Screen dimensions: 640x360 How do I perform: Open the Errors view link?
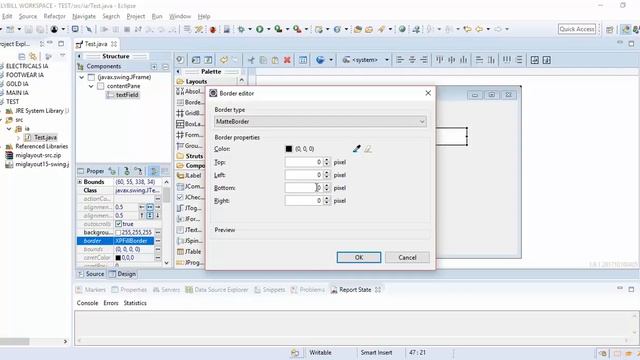click(x=111, y=303)
